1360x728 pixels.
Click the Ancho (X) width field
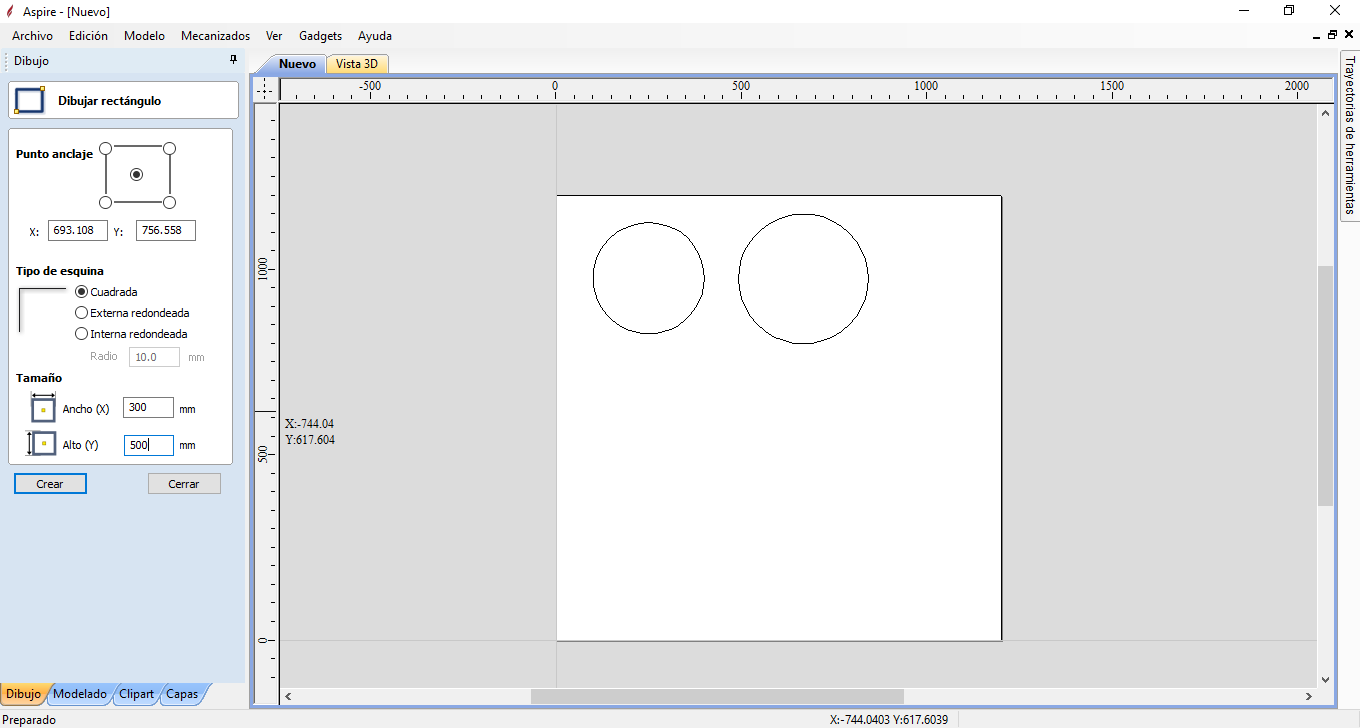coord(148,408)
